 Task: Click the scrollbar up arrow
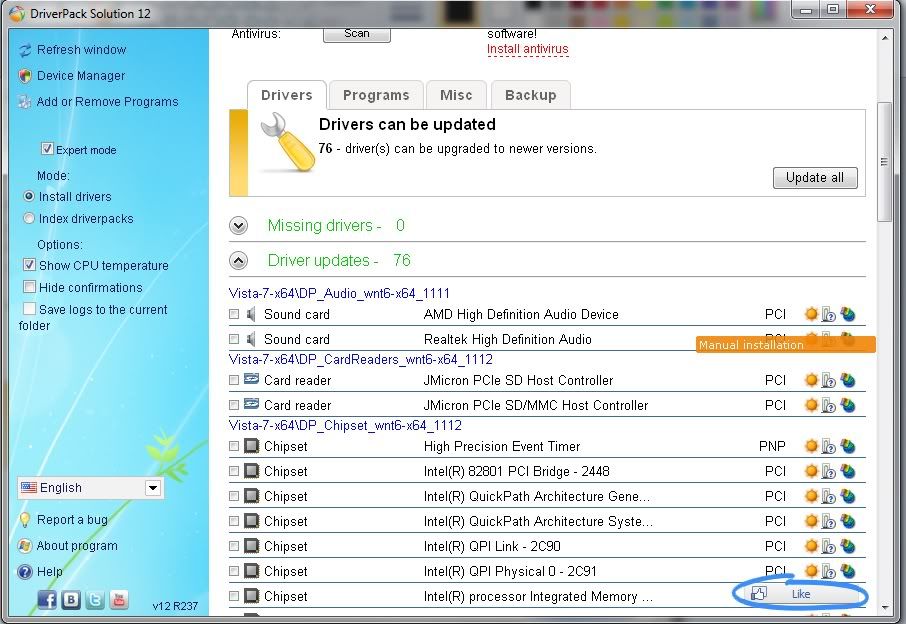tap(885, 38)
